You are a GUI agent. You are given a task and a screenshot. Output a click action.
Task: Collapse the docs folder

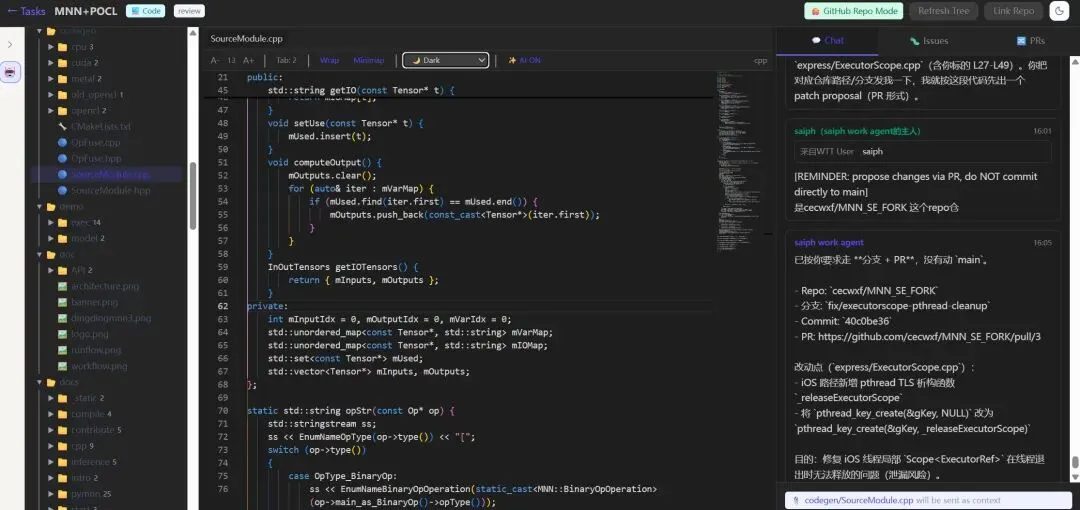tap(41, 382)
